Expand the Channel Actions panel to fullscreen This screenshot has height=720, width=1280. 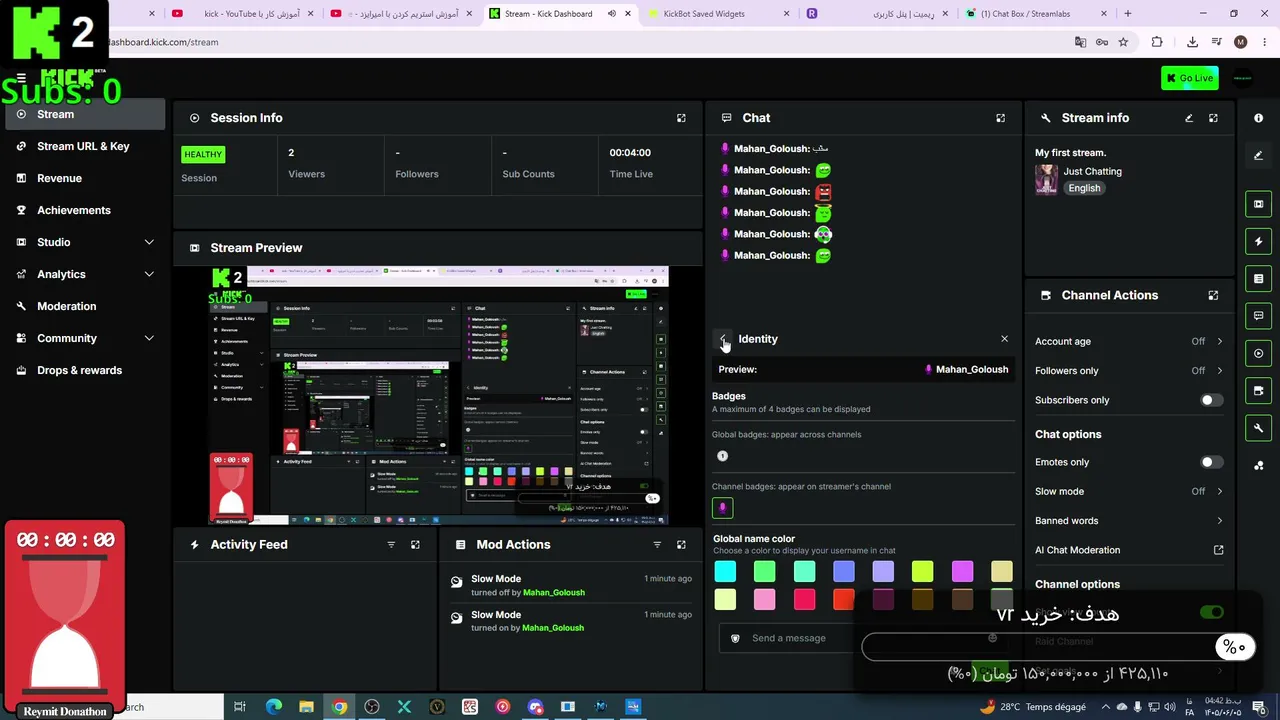tap(1213, 296)
